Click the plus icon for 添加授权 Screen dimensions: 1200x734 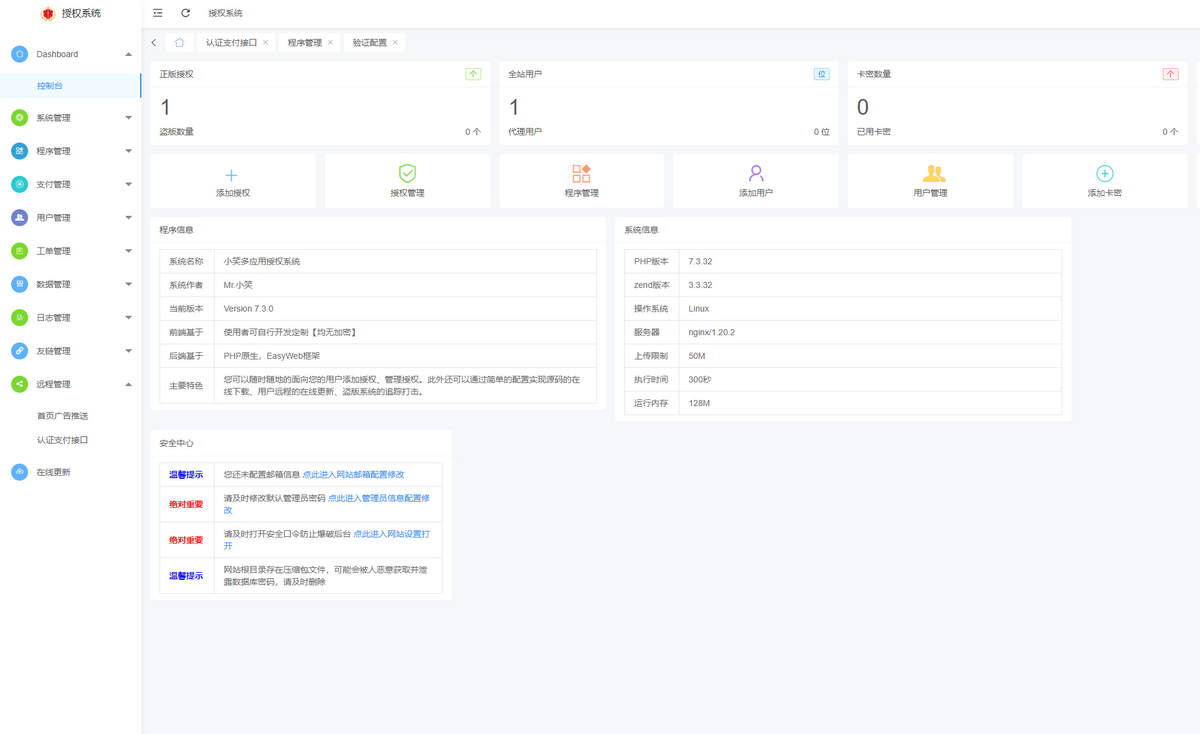pyautogui.click(x=232, y=174)
